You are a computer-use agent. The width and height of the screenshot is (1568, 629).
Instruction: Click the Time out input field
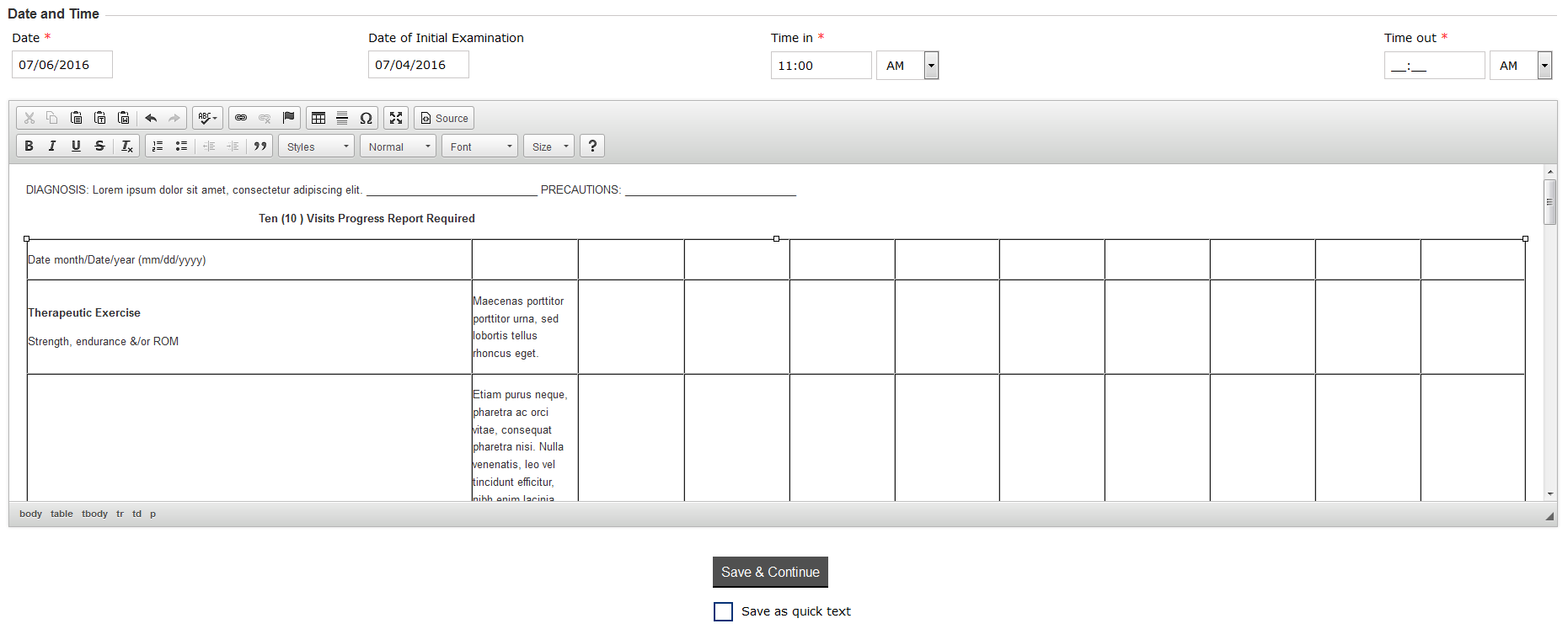(x=1433, y=66)
